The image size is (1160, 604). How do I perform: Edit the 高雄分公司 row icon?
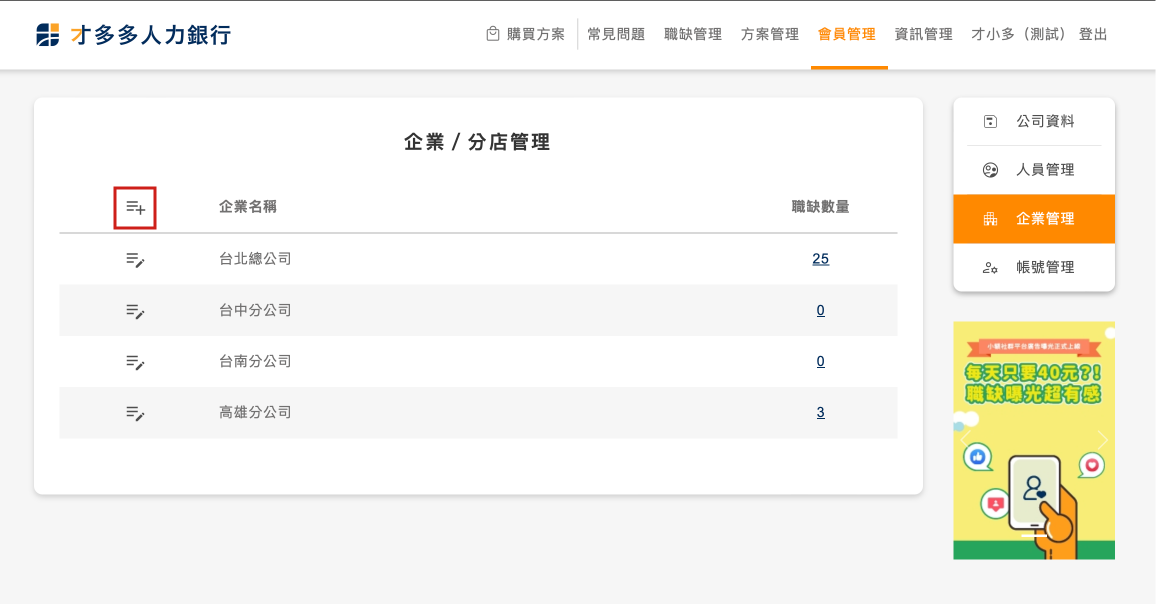135,413
